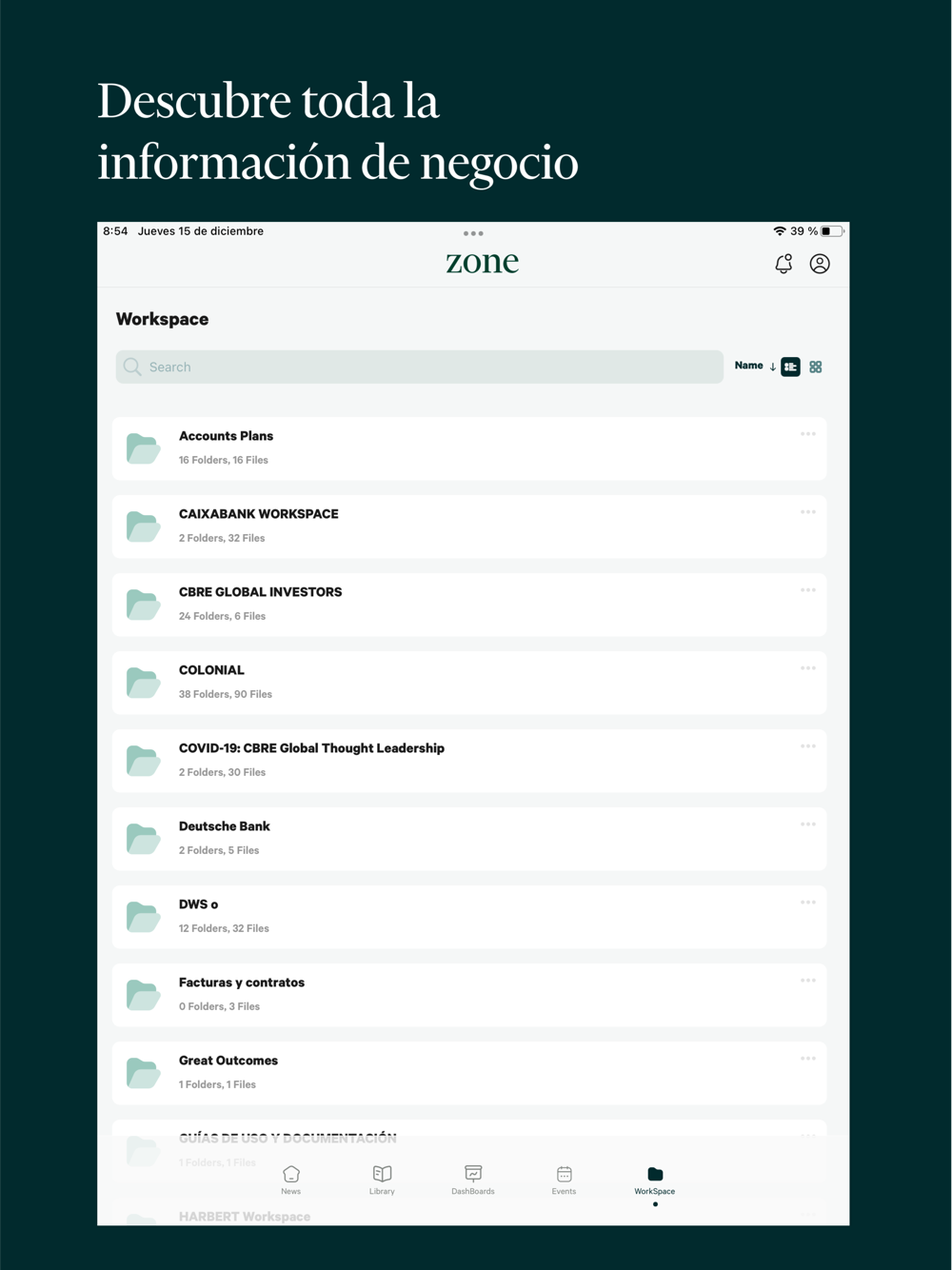Click the CBRE GLOBAL INVESTORS folder icon
This screenshot has width=952, height=1270.
(143, 605)
